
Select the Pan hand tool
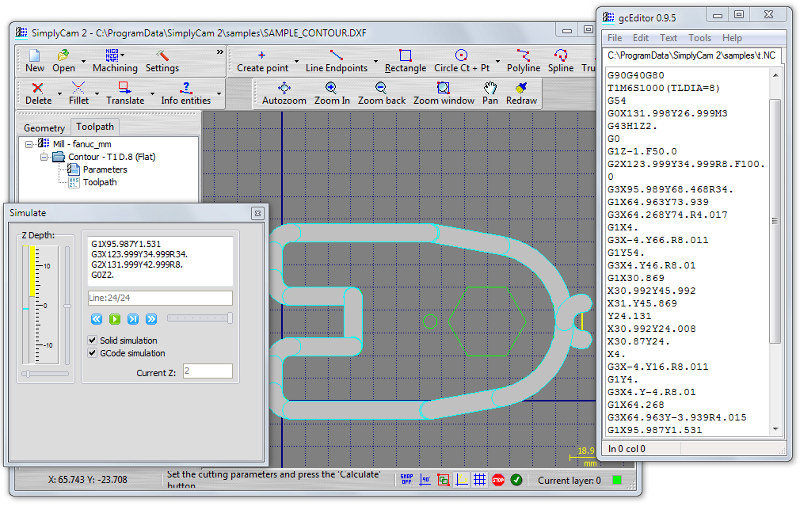pyautogui.click(x=490, y=88)
